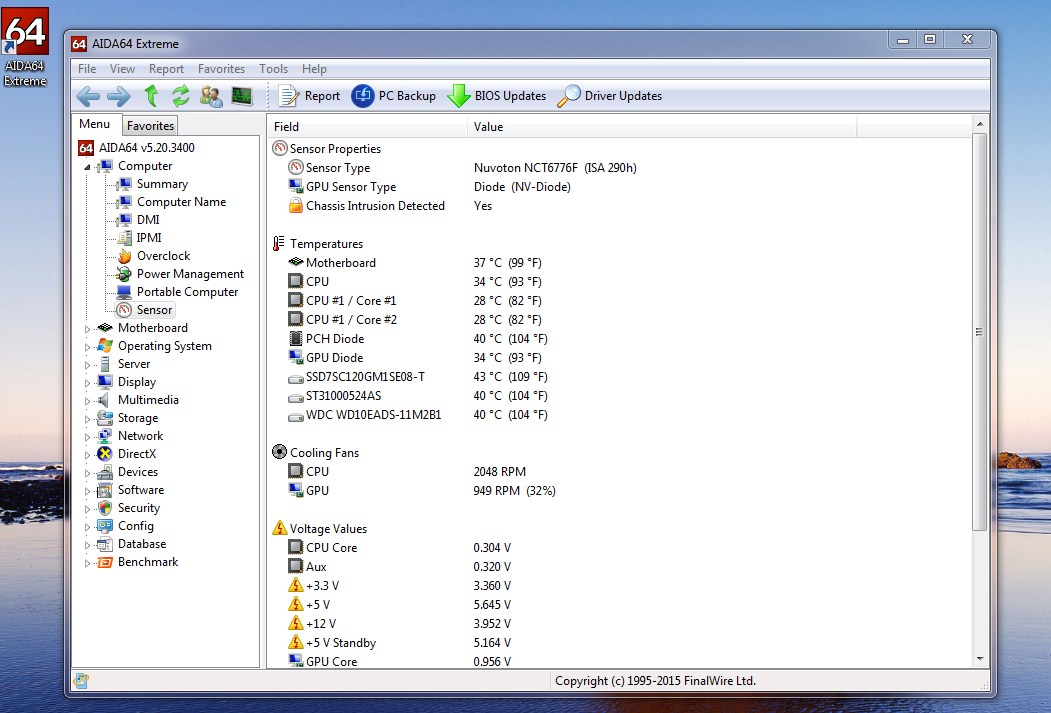This screenshot has width=1051, height=713.
Task: Collapse the Computer tree node
Action: click(87, 167)
